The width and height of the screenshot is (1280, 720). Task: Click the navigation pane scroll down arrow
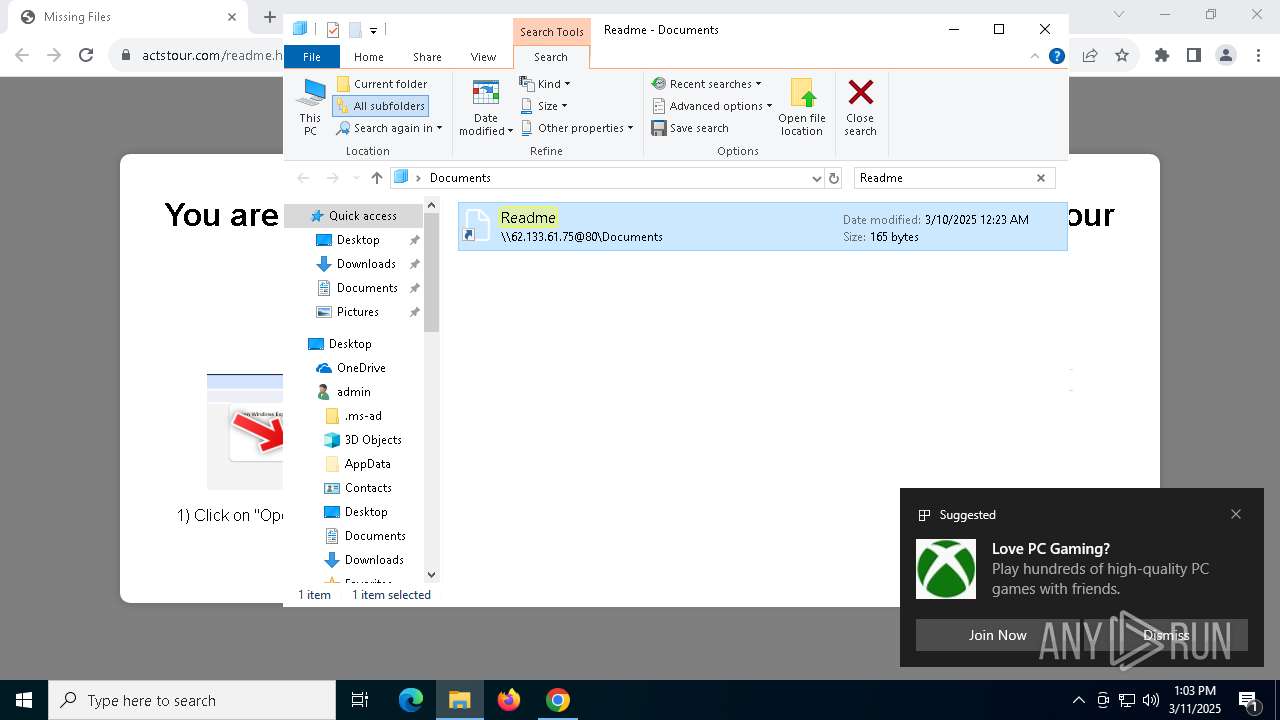tap(432, 574)
